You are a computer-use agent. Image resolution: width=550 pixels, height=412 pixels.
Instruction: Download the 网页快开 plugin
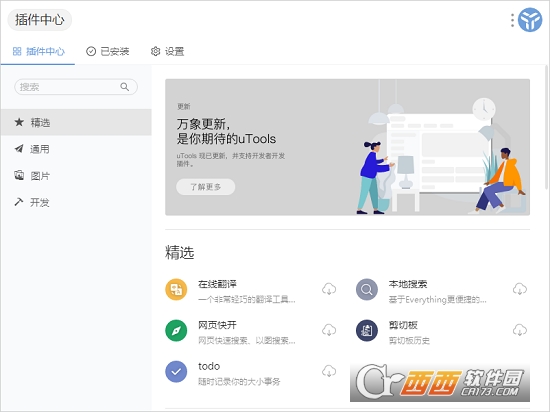[x=329, y=330]
